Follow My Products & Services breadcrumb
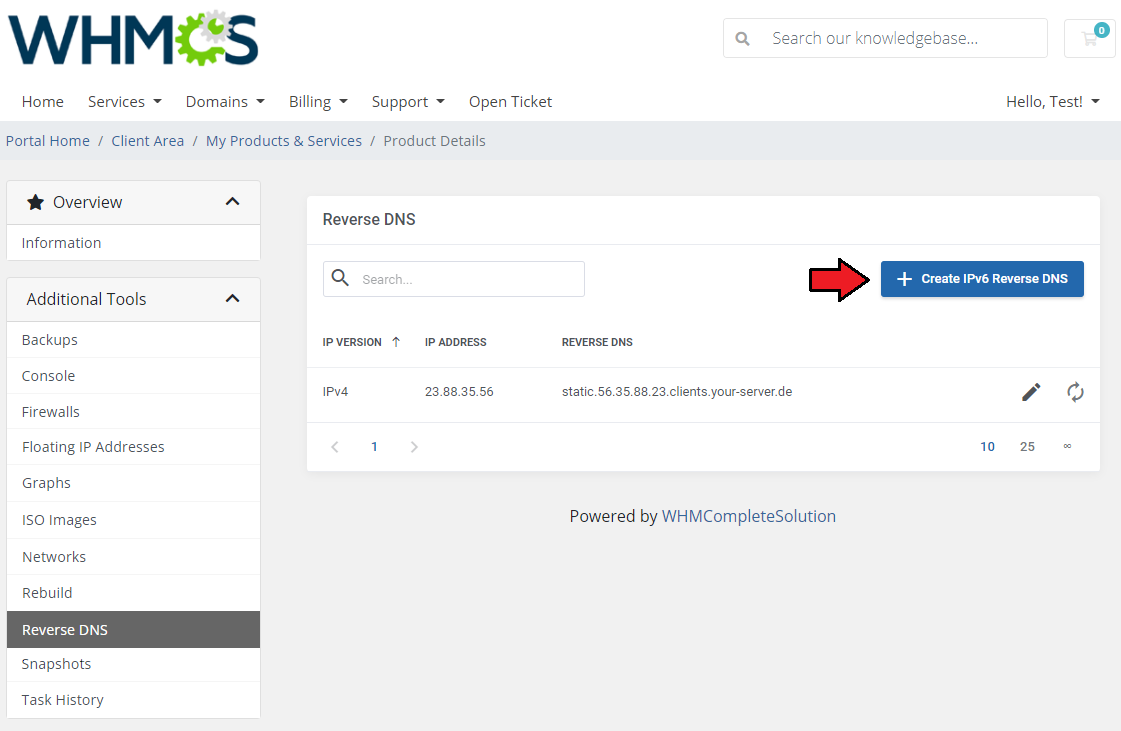Image resolution: width=1121 pixels, height=731 pixels. [284, 141]
